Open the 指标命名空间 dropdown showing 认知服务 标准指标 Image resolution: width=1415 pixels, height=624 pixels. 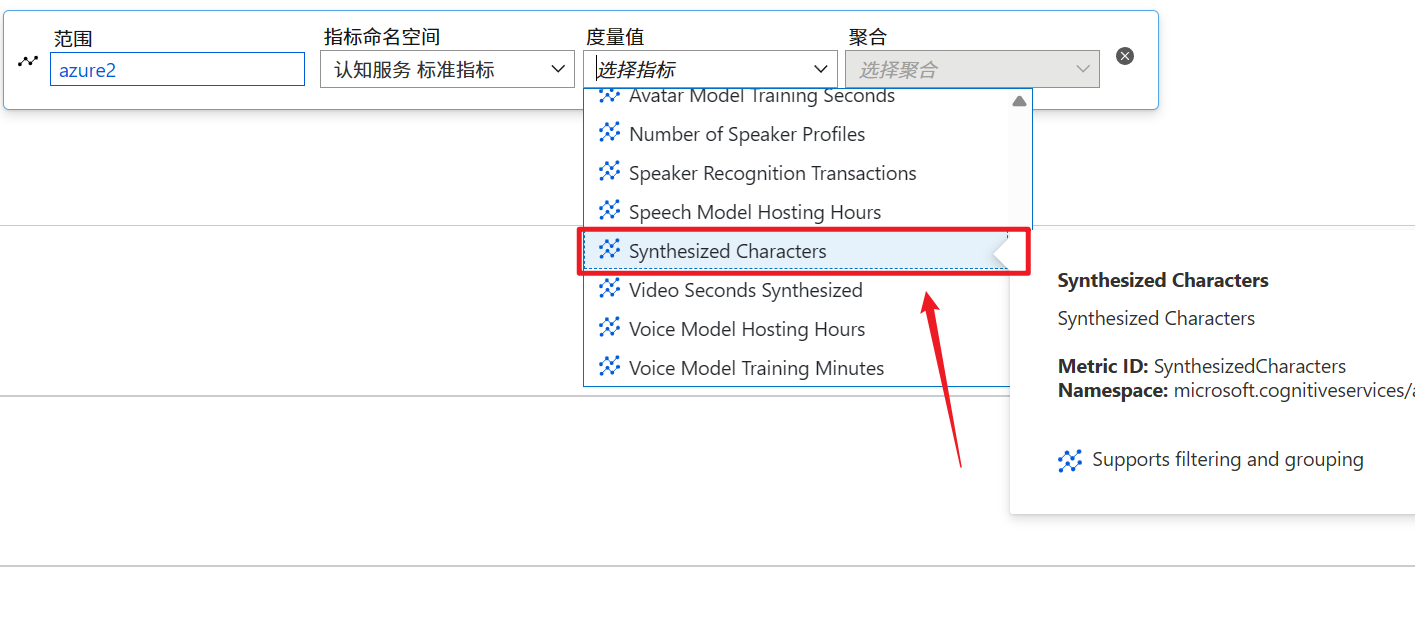[447, 69]
